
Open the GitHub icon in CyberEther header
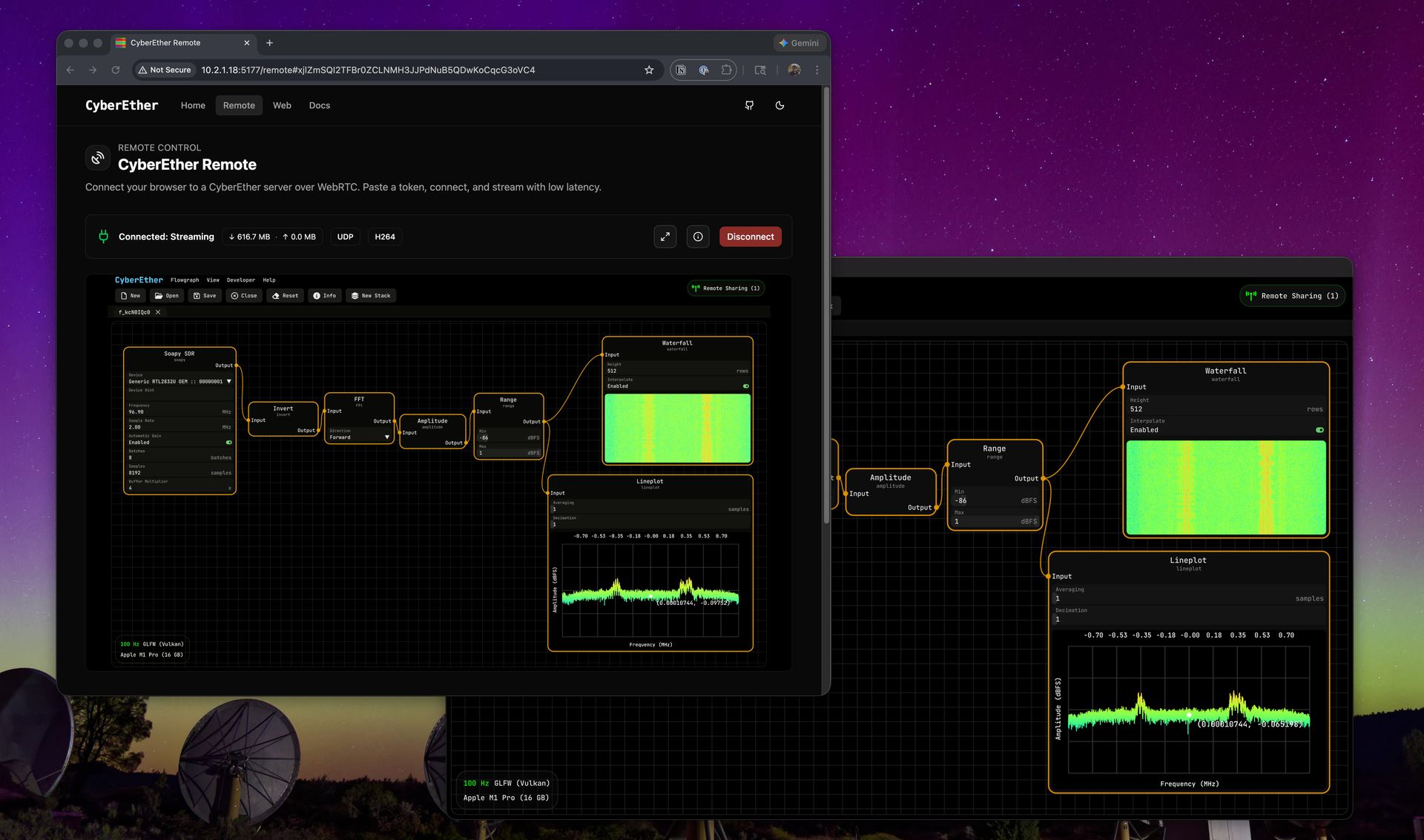(749, 105)
